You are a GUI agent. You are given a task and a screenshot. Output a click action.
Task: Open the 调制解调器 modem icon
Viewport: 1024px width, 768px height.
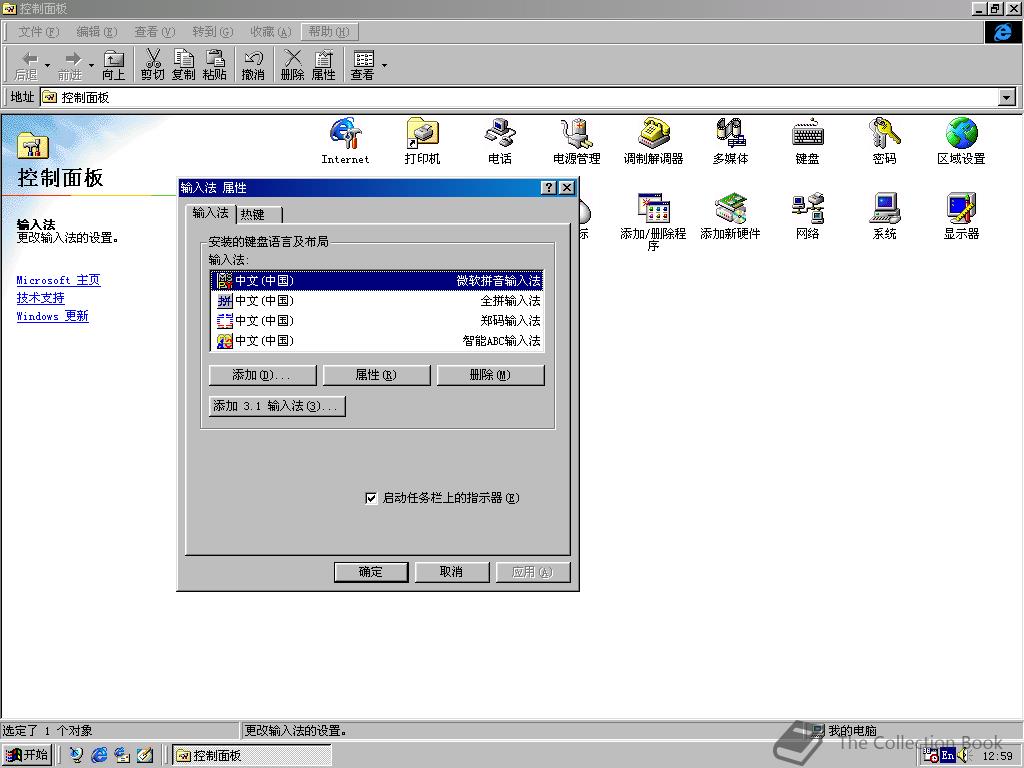(653, 140)
